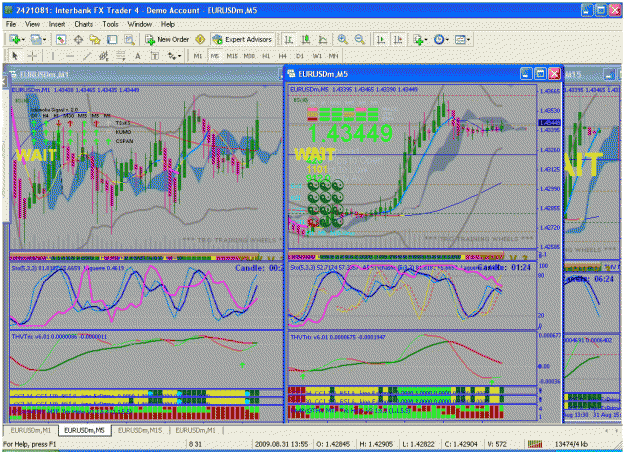Switch timeframe to MN
Viewport: 625px width, 452px height.
point(333,56)
